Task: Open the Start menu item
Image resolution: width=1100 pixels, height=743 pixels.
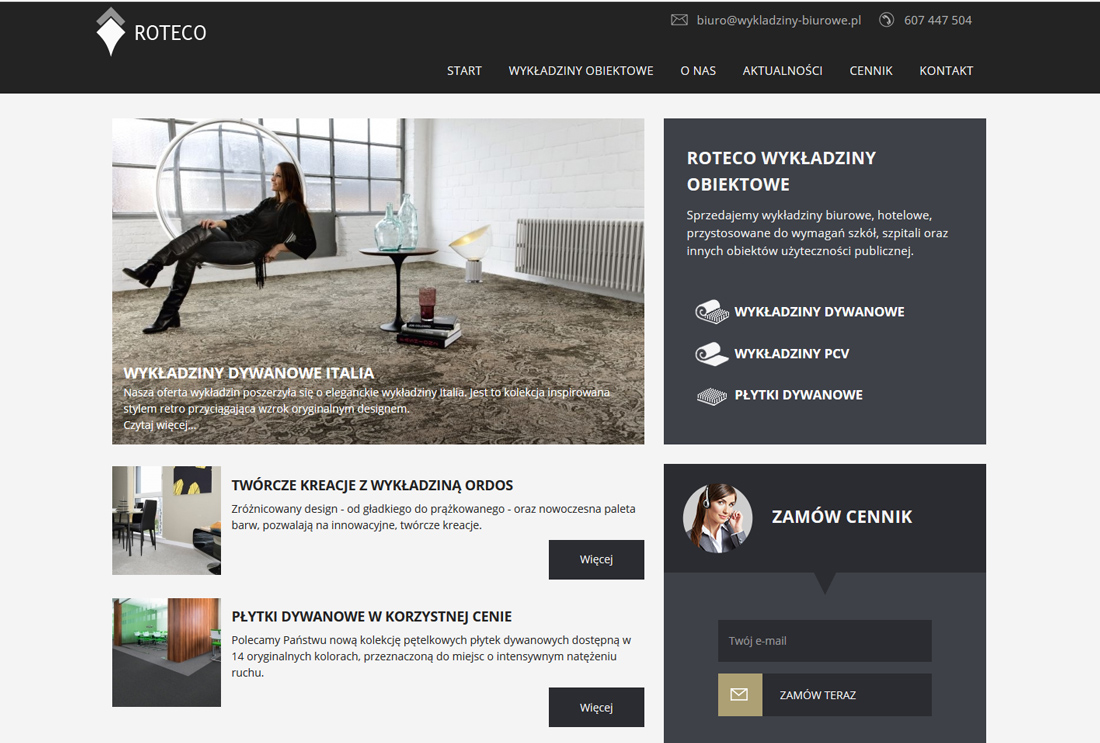Action: (464, 71)
